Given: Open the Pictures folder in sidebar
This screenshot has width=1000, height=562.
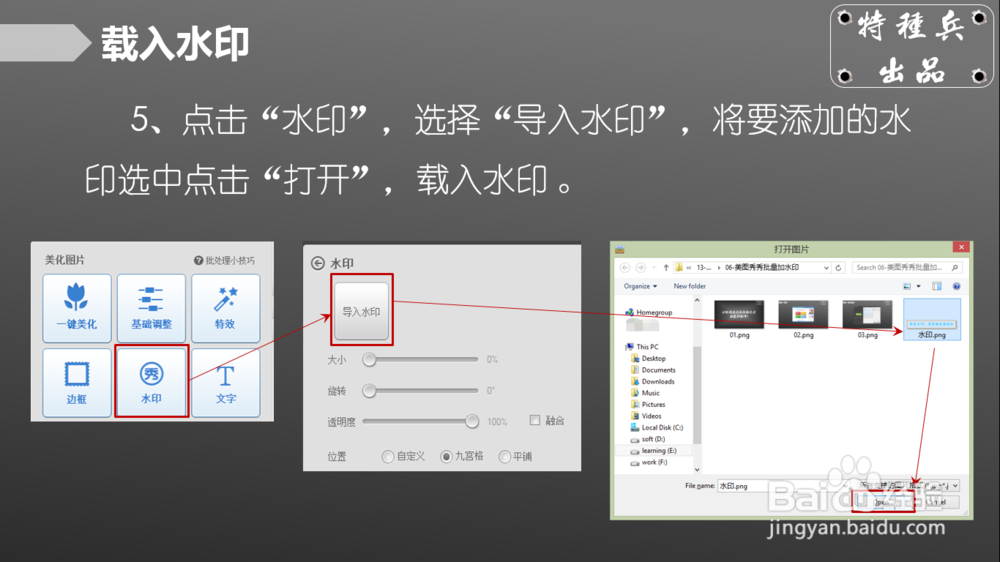Looking at the screenshot, I should click(647, 404).
